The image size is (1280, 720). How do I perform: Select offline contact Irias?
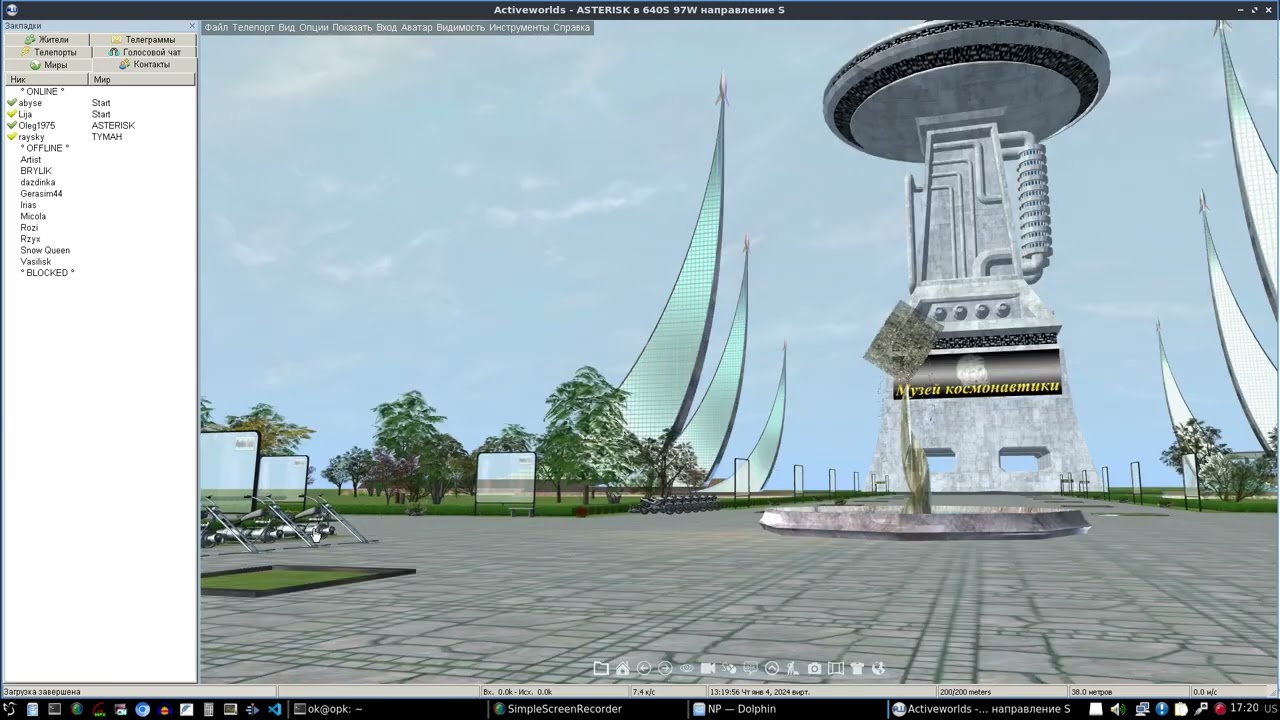[x=28, y=205]
